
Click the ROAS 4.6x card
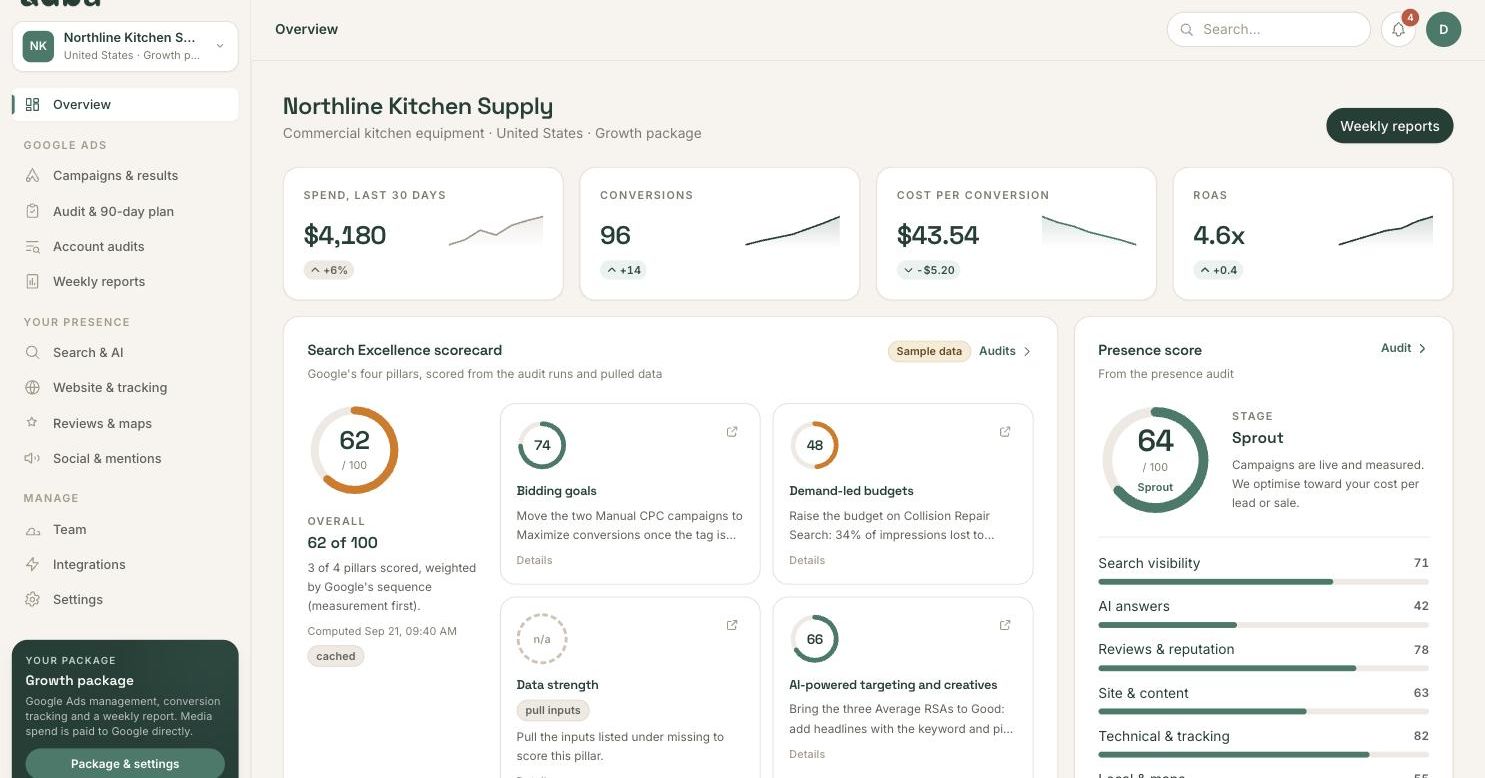click(1313, 234)
